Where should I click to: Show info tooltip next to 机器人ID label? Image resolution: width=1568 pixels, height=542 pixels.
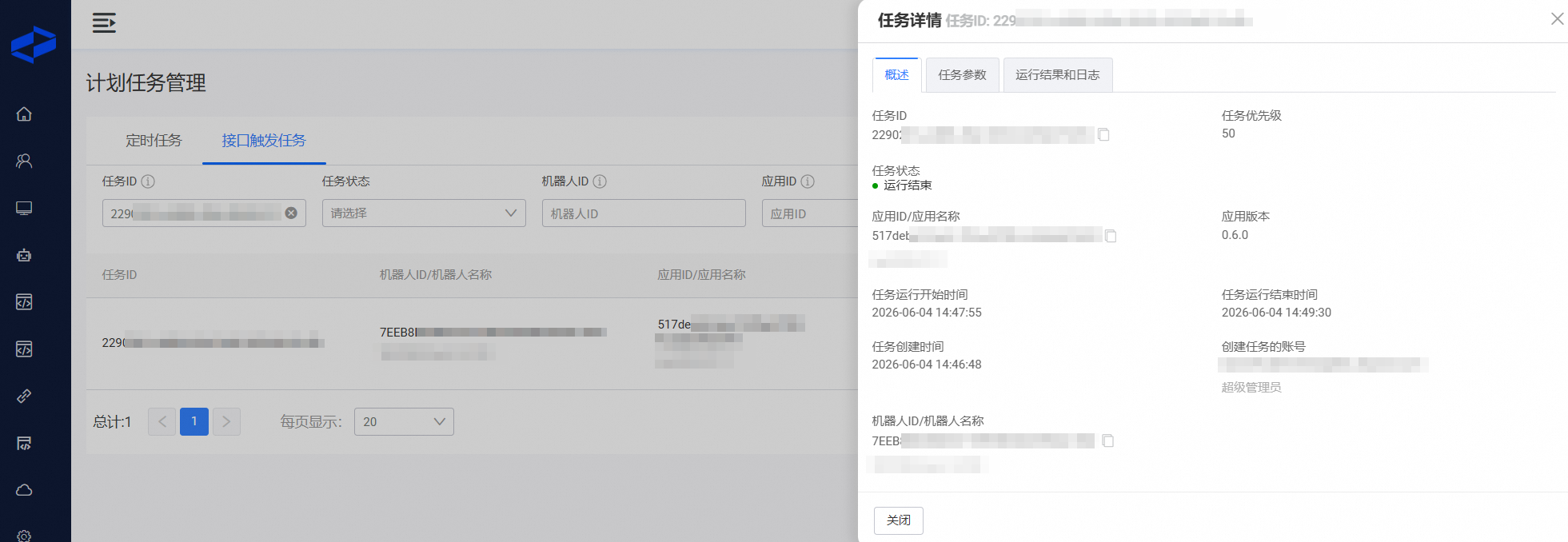(x=600, y=181)
